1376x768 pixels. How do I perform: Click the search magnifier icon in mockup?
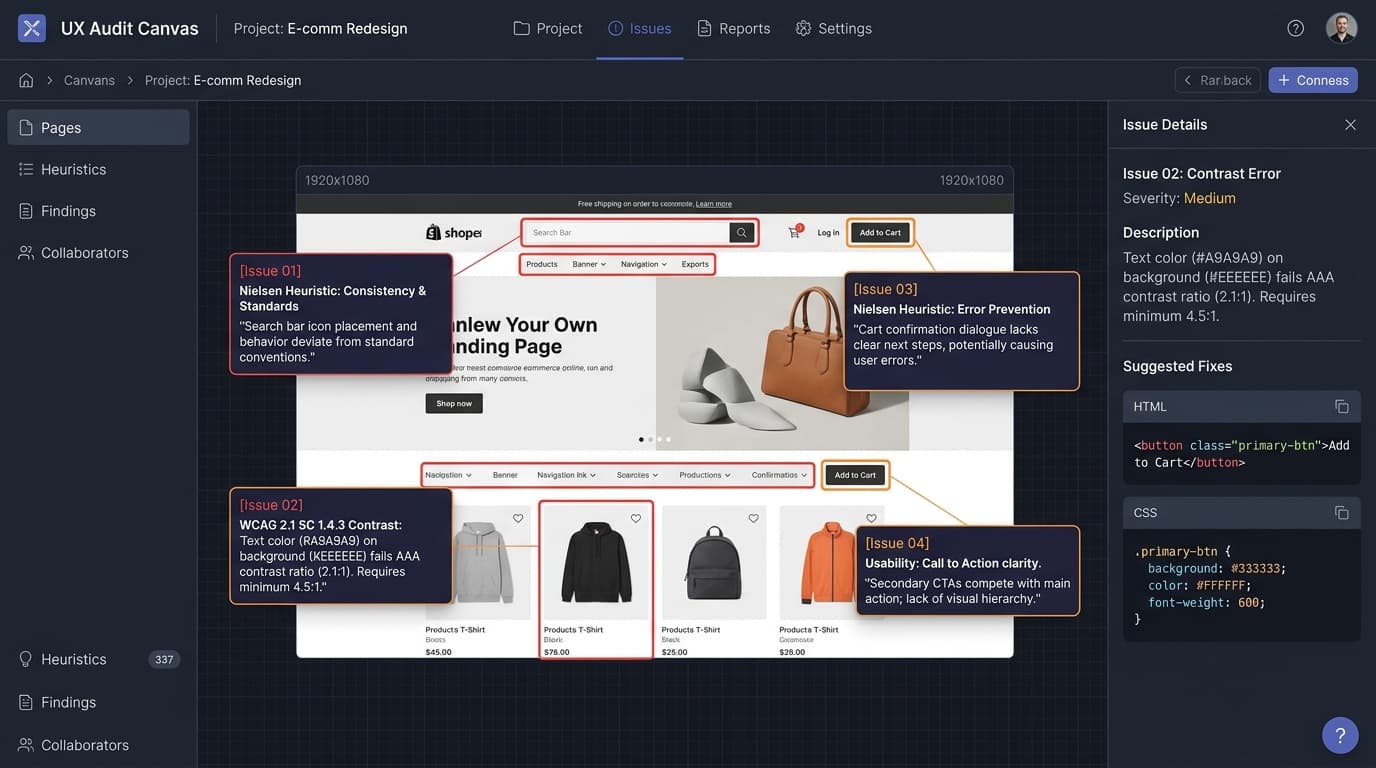[x=741, y=233]
